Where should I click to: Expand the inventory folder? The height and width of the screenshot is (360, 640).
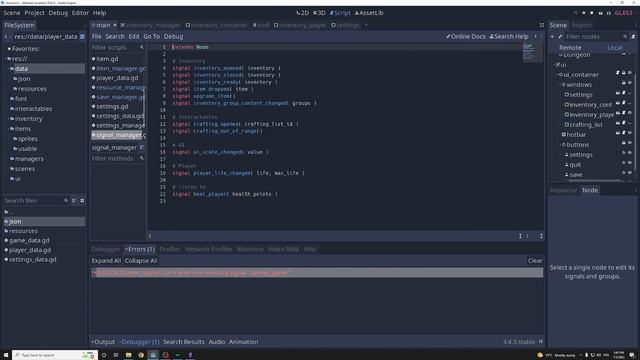point(10,119)
